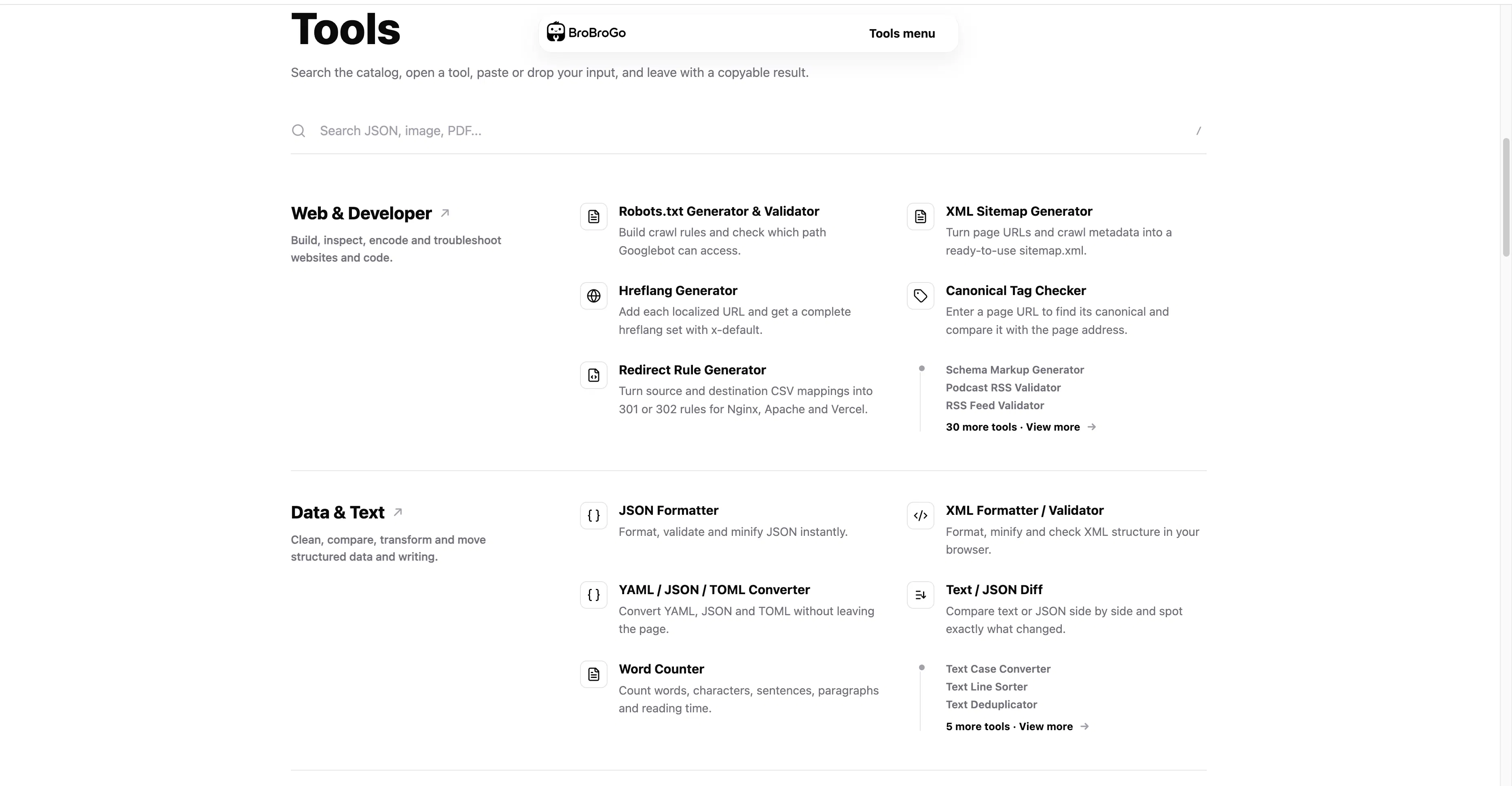
Task: Click the JSON Formatter curly braces icon
Action: pyautogui.click(x=593, y=516)
